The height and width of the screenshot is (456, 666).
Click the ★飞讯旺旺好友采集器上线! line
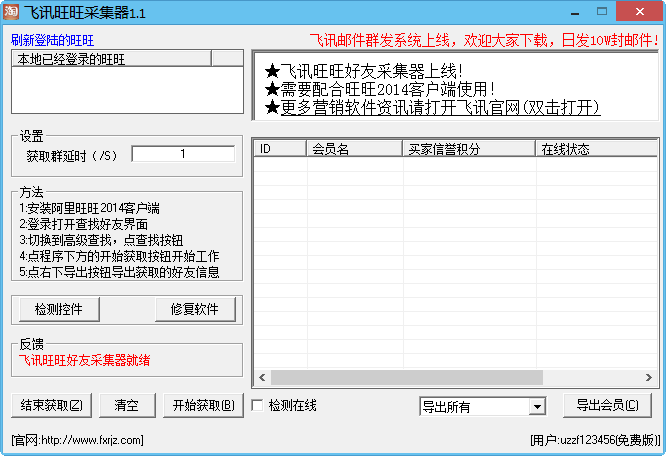click(x=364, y=71)
